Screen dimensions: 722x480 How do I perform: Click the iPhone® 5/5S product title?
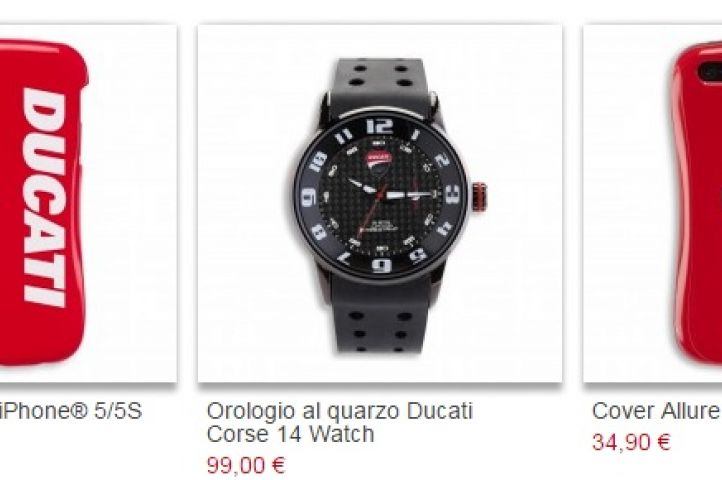[70, 411]
